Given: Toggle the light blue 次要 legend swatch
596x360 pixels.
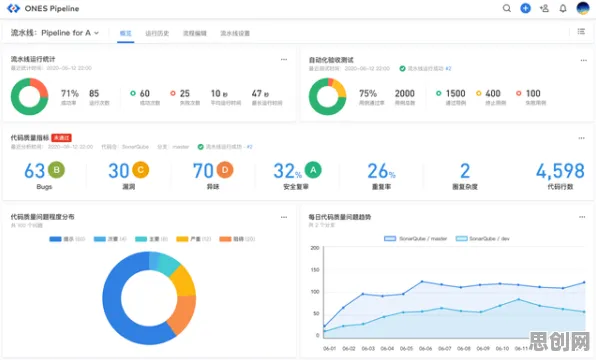Looking at the screenshot, I should (x=100, y=239).
